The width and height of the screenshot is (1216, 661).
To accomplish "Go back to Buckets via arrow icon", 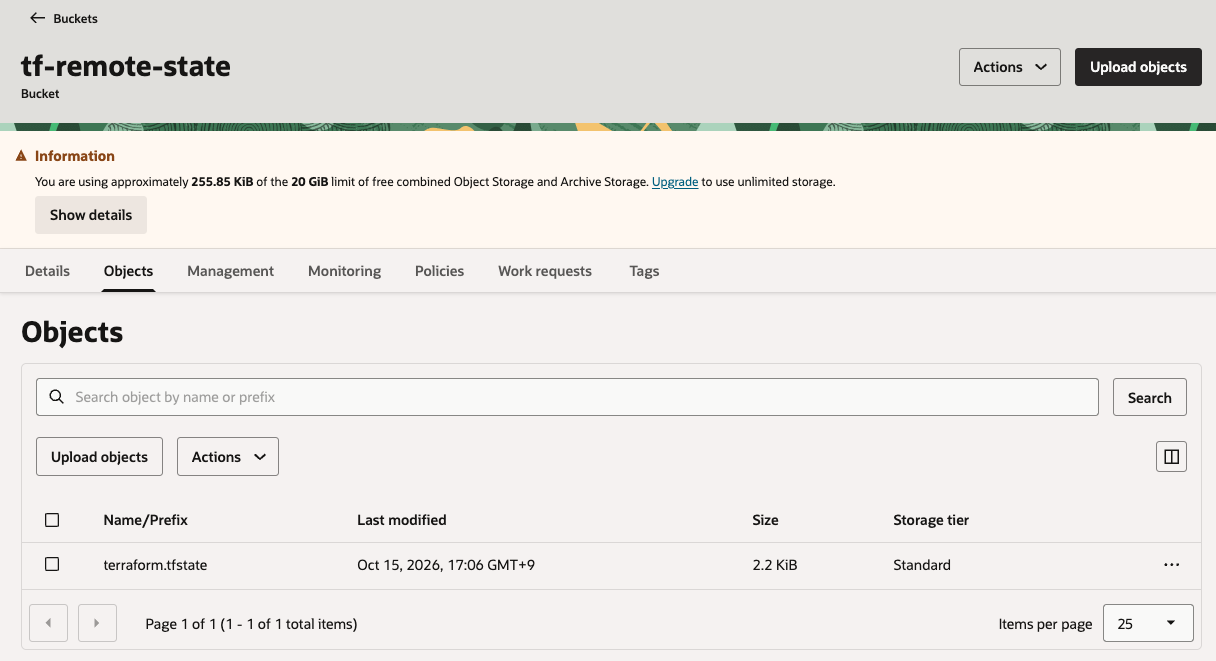I will click(x=38, y=18).
